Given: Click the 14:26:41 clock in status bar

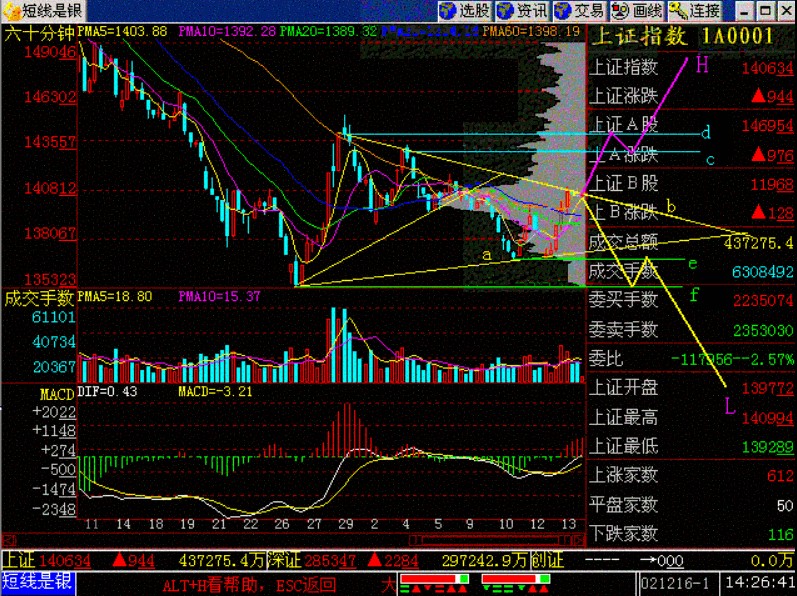Looking at the screenshot, I should tap(759, 583).
